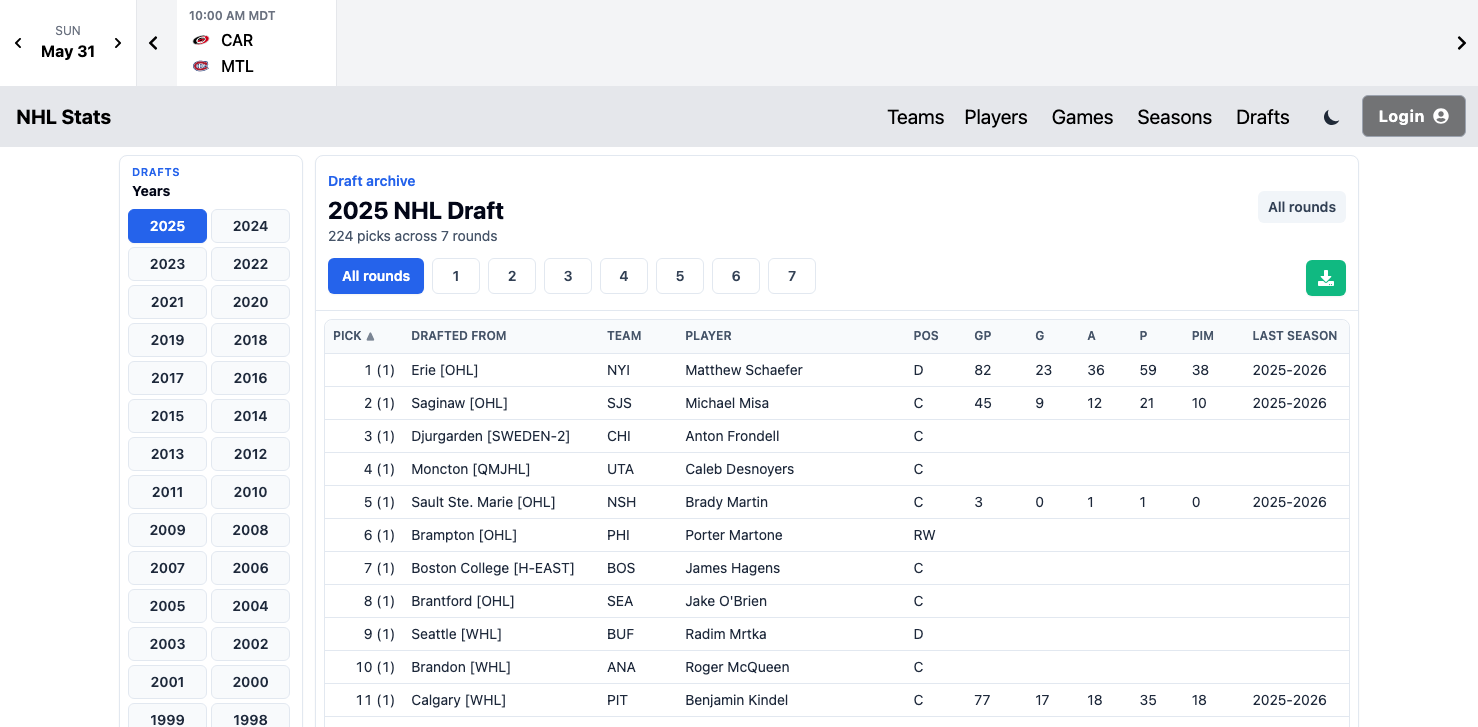1478x727 pixels.
Task: Open Michael Misa player page
Action: tap(727, 403)
